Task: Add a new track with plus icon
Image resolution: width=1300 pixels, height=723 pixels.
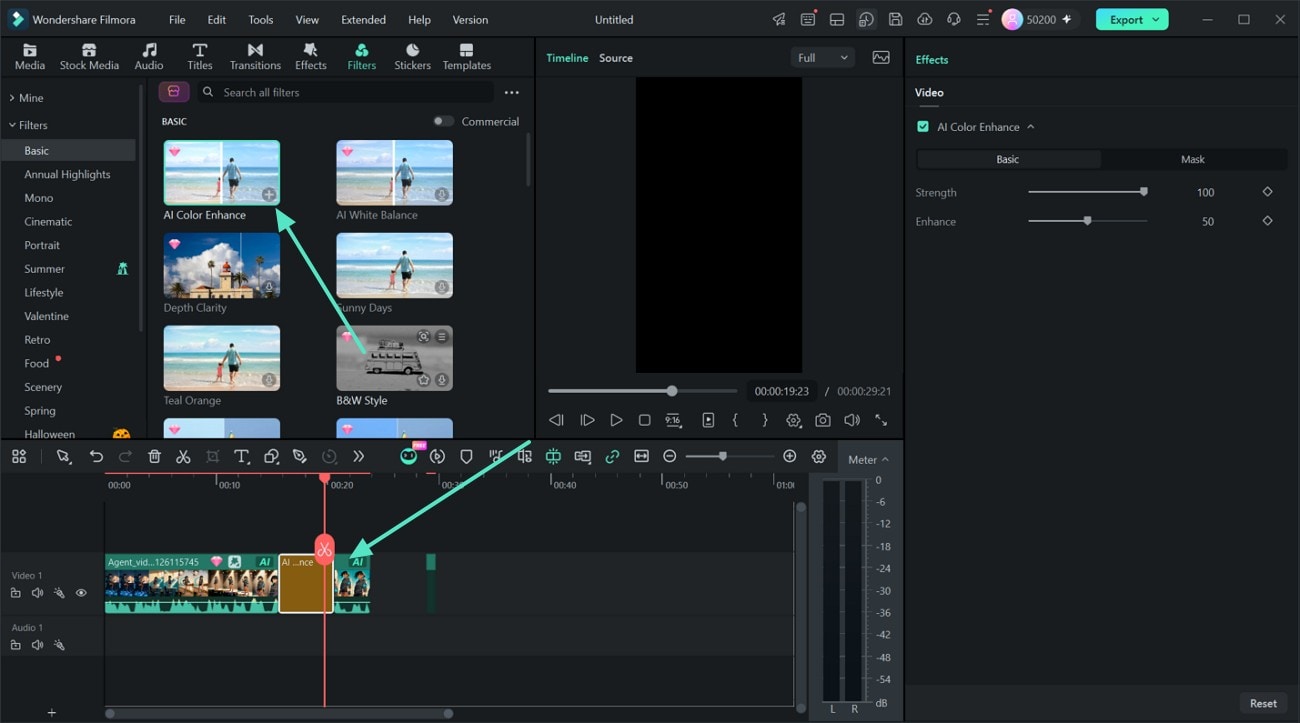Action: [52, 713]
